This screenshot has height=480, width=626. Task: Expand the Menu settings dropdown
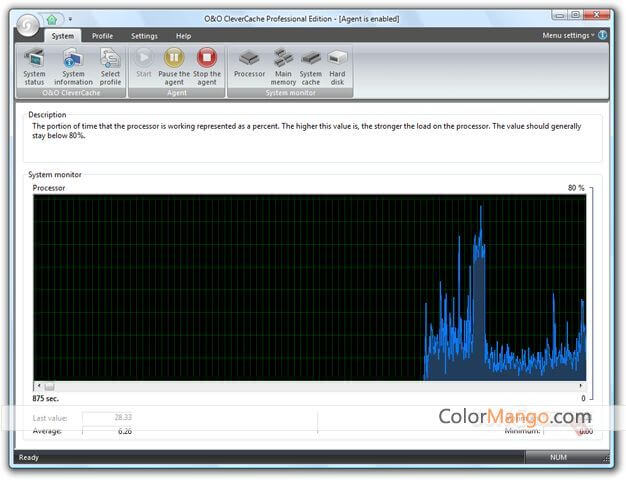[568, 35]
